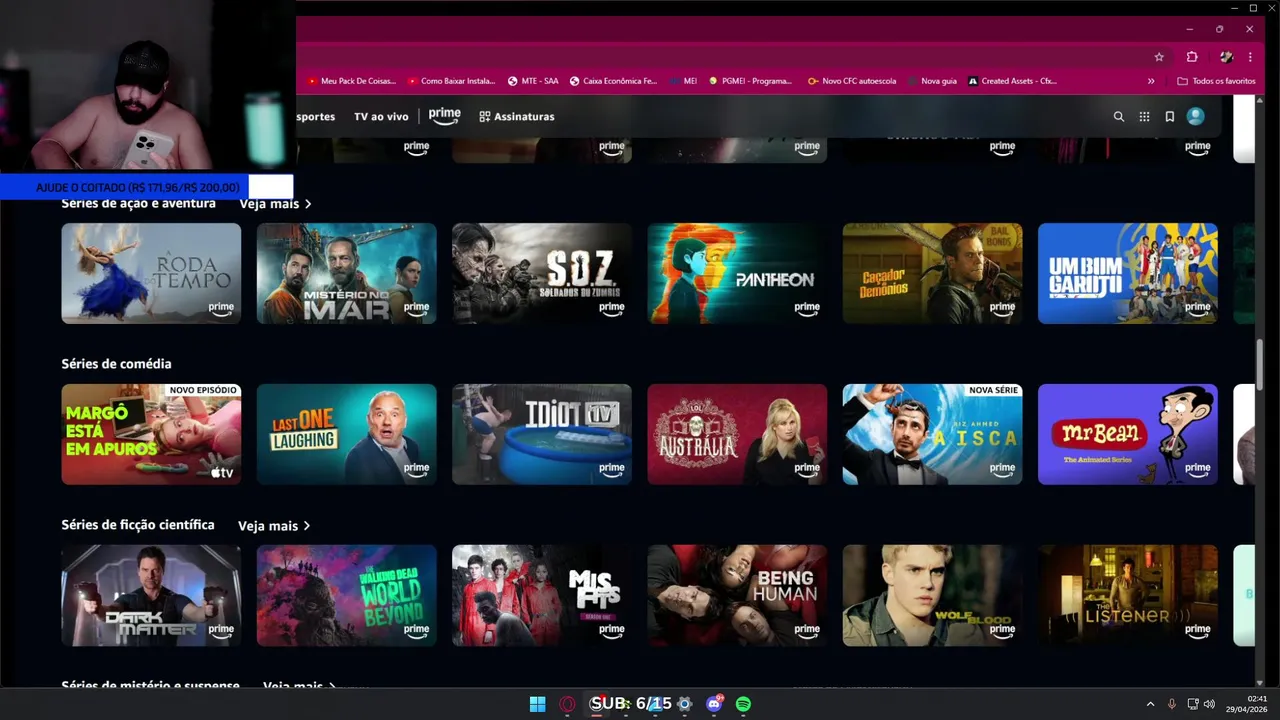Open S.O.Z Soldados ou Zumbis
Image resolution: width=1280 pixels, height=720 pixels.
pos(542,273)
